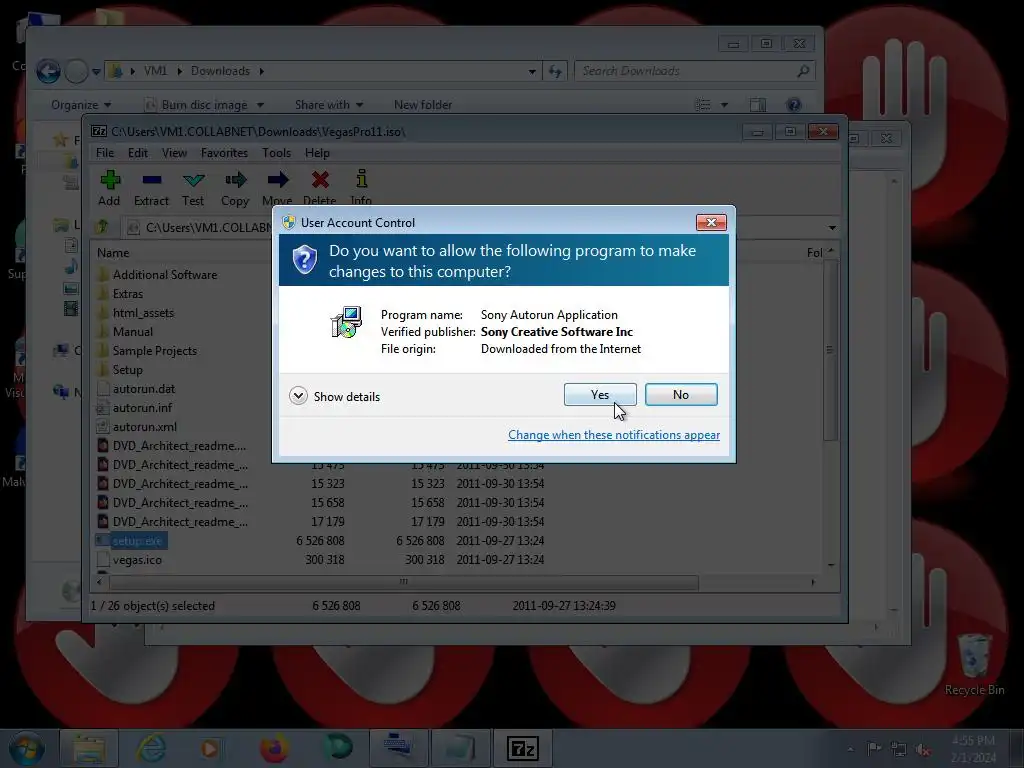
Task: Open Explorer recent locations dropdown arrow
Action: coord(96,71)
